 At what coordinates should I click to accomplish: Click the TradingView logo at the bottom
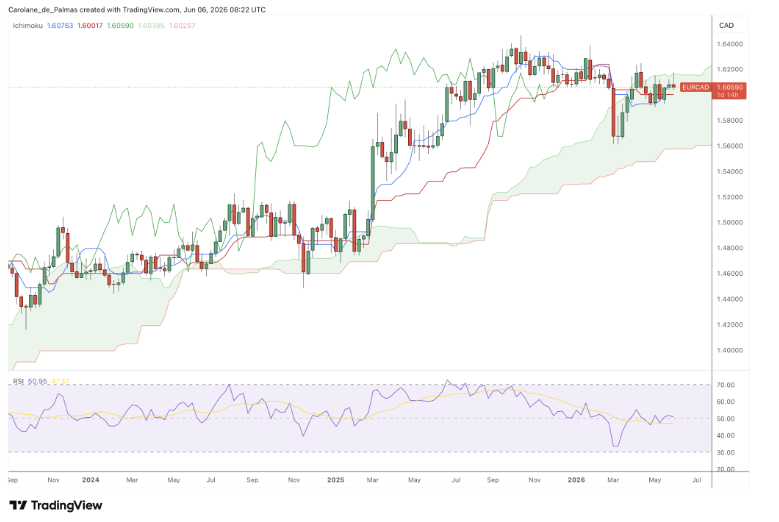[x=56, y=506]
